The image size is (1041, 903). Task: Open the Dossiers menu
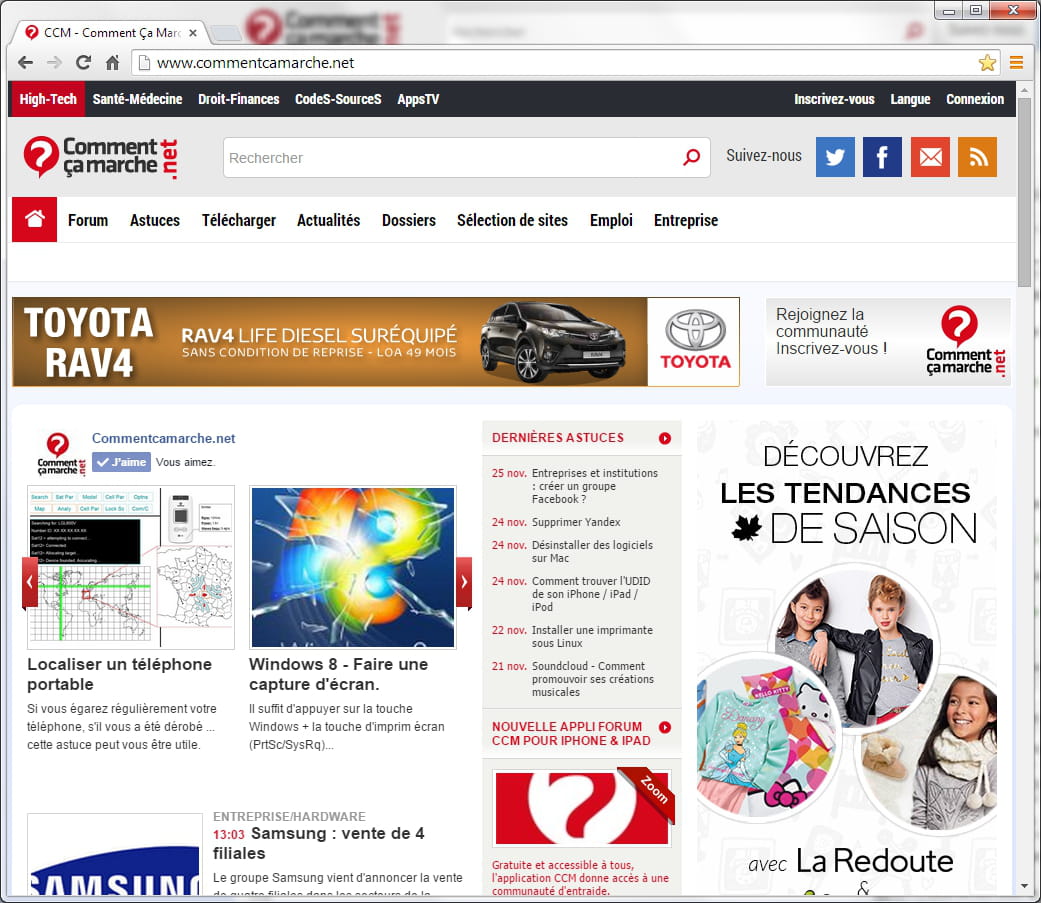pos(408,220)
